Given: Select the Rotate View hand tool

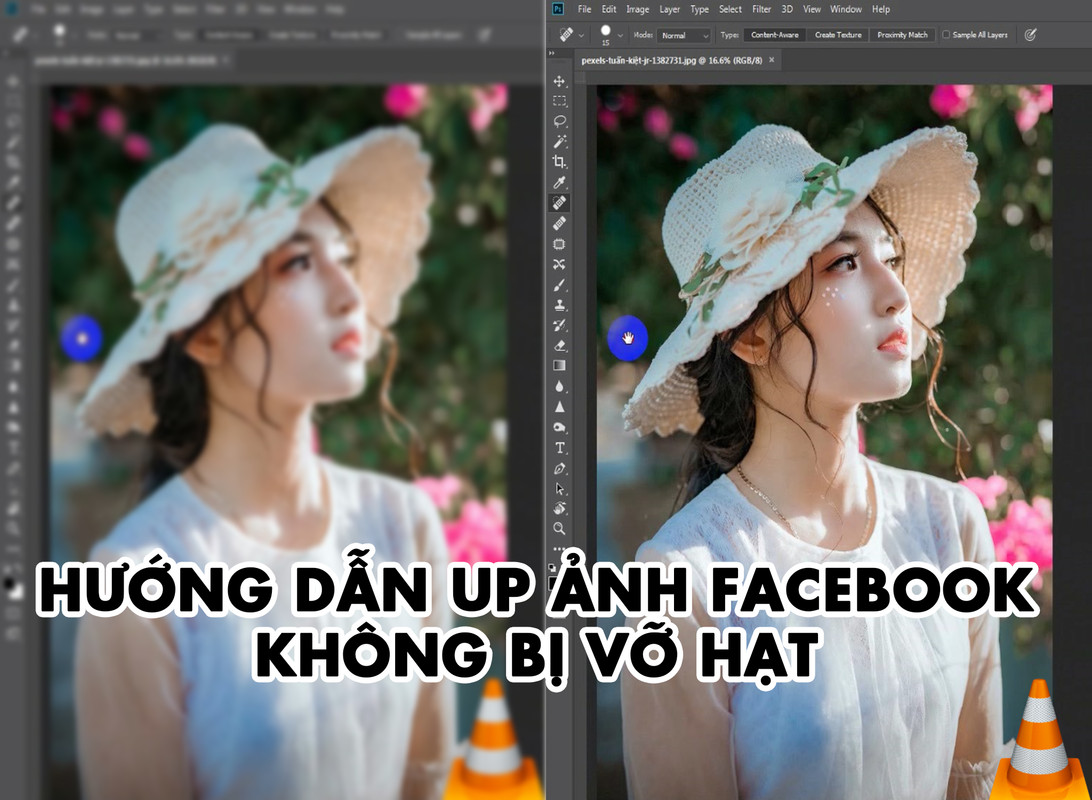Looking at the screenshot, I should pyautogui.click(x=559, y=508).
